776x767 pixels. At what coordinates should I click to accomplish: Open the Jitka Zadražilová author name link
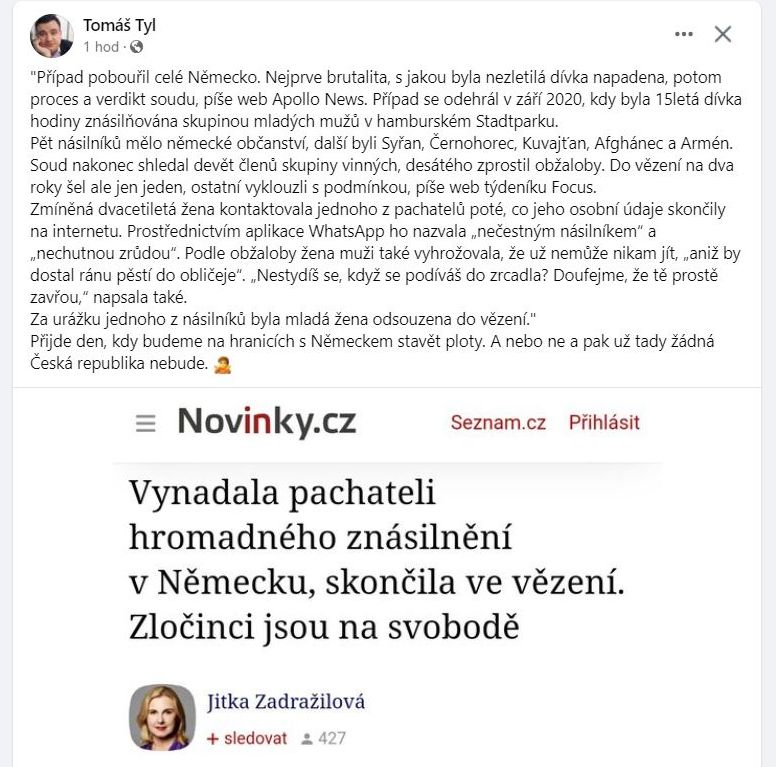tap(285, 702)
